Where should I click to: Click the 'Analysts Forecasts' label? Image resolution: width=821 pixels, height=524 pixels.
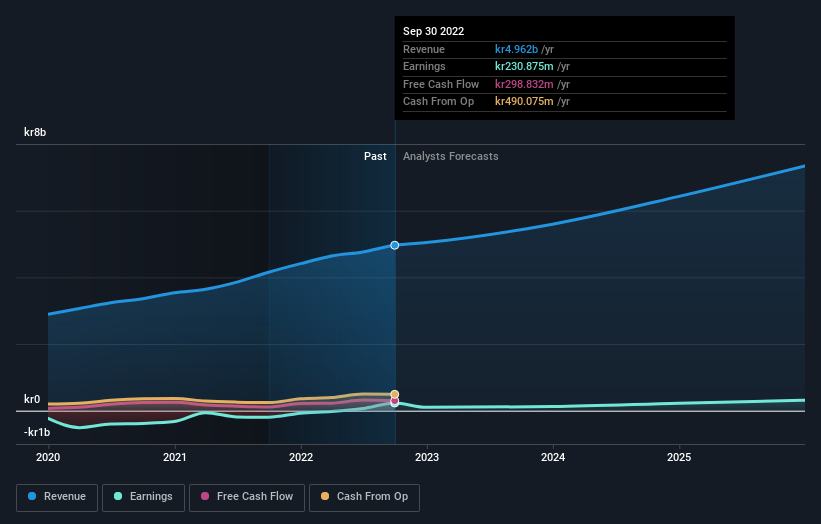451,156
